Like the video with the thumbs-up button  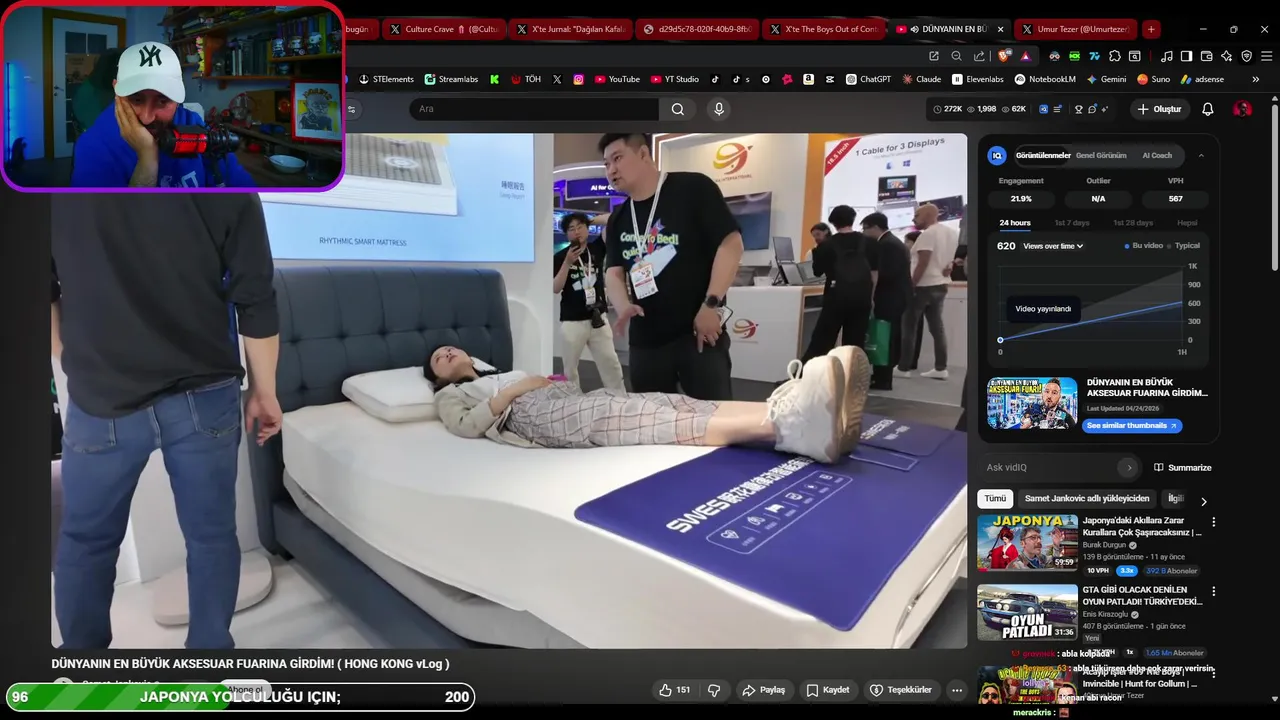[x=674, y=690]
